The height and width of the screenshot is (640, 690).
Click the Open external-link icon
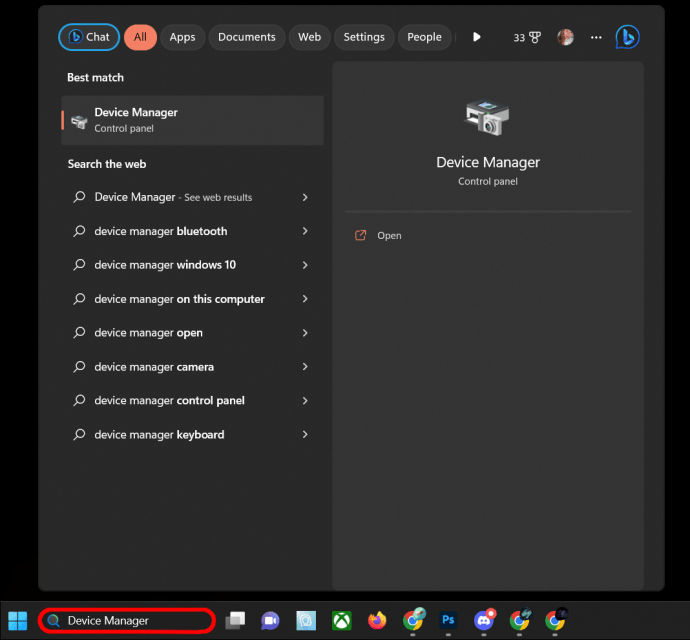tap(360, 235)
